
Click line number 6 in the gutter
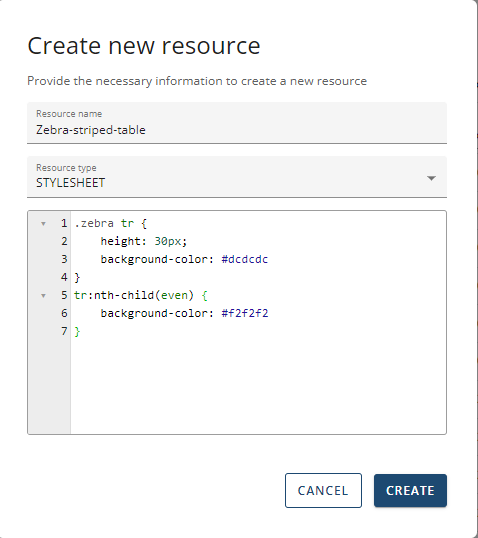tap(64, 313)
